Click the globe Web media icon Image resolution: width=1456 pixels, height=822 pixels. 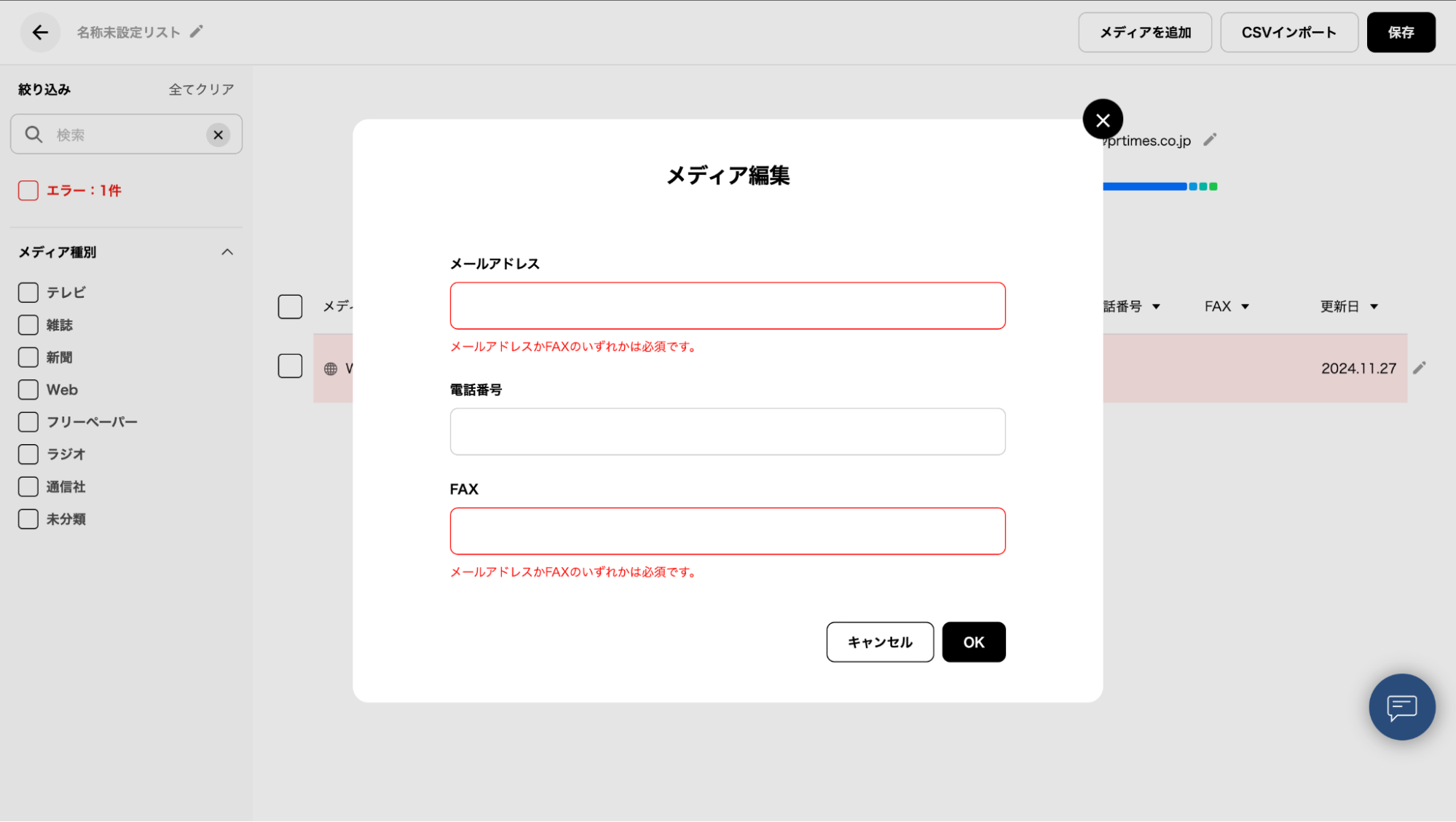[331, 369]
